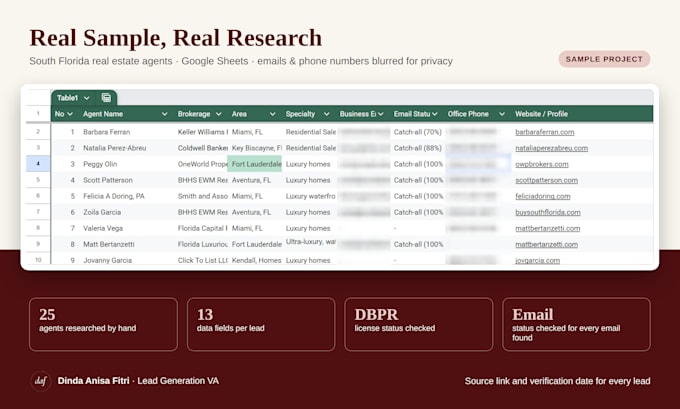The height and width of the screenshot is (409, 680).
Task: Select the Catch-all (70%) status cell
Action: (x=418, y=132)
